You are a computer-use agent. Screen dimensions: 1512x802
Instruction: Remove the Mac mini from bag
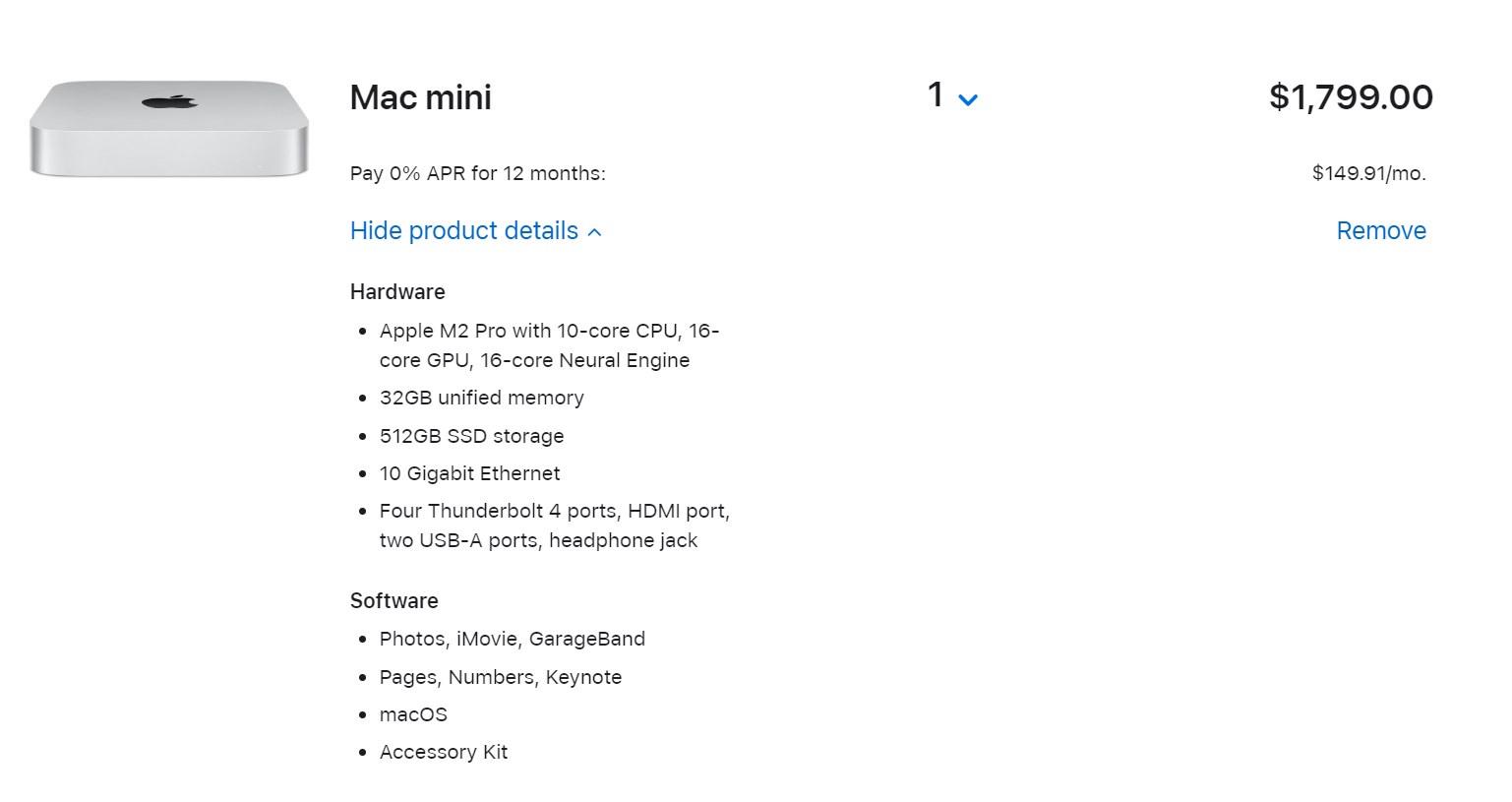click(x=1381, y=230)
